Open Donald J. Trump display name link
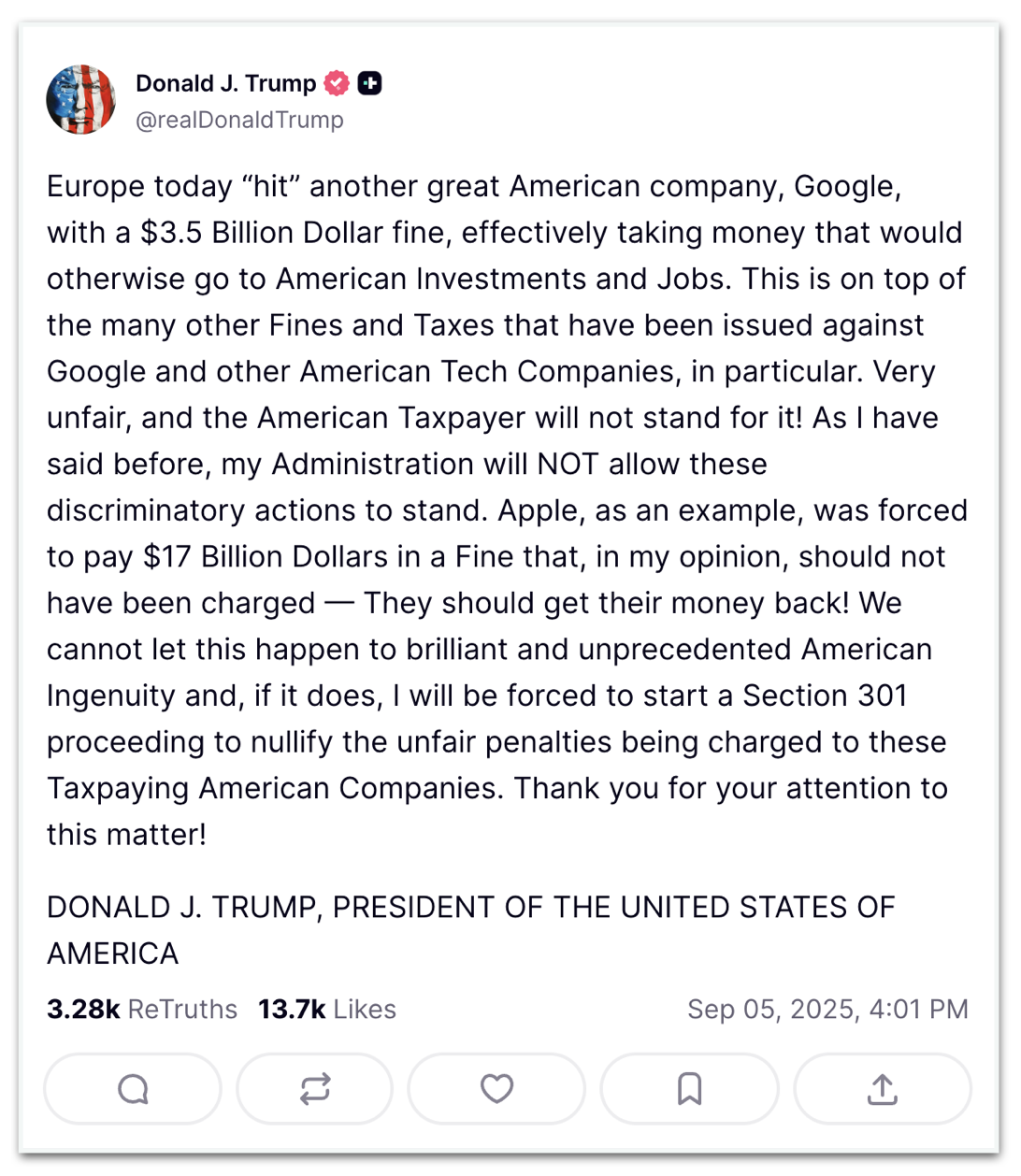 point(225,83)
